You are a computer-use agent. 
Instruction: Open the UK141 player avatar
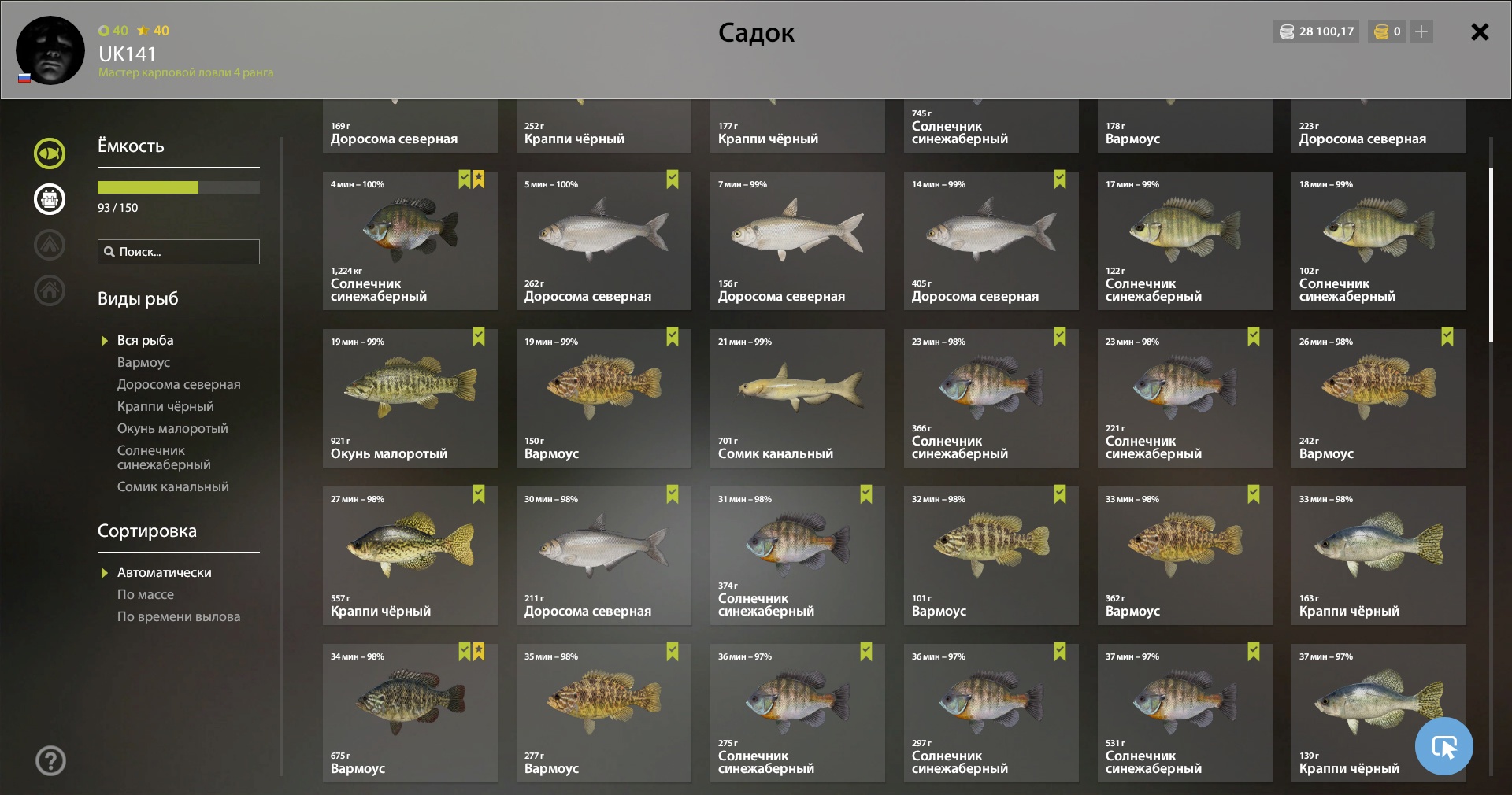click(50, 50)
